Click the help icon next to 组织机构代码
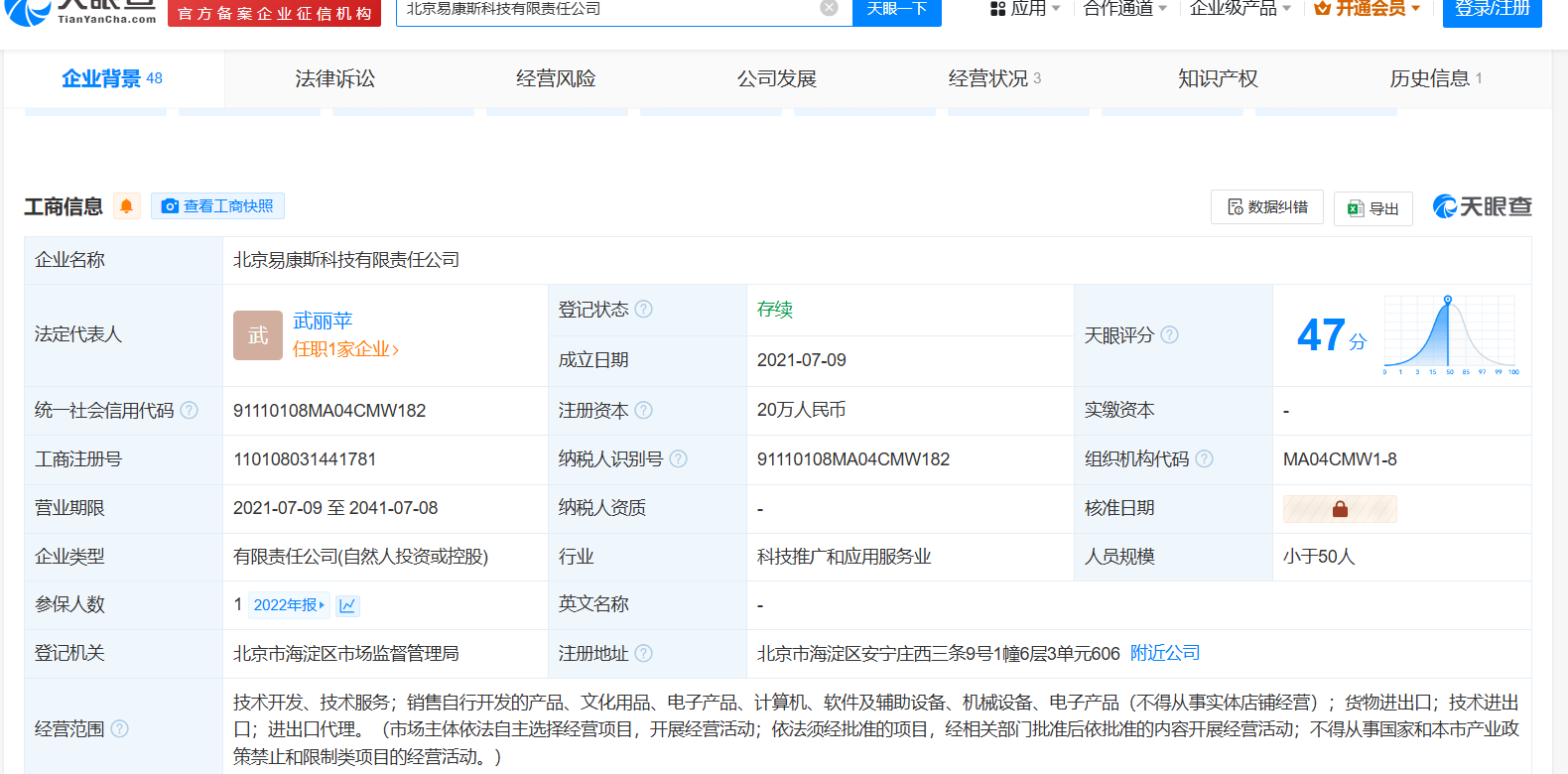 pos(1205,458)
